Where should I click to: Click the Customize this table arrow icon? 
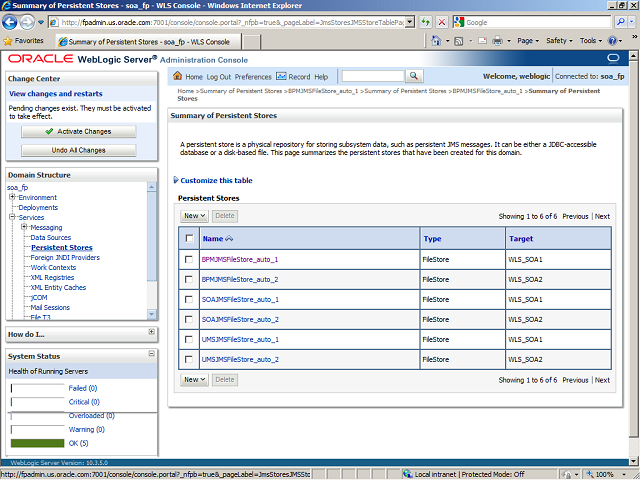pyautogui.click(x=176, y=180)
